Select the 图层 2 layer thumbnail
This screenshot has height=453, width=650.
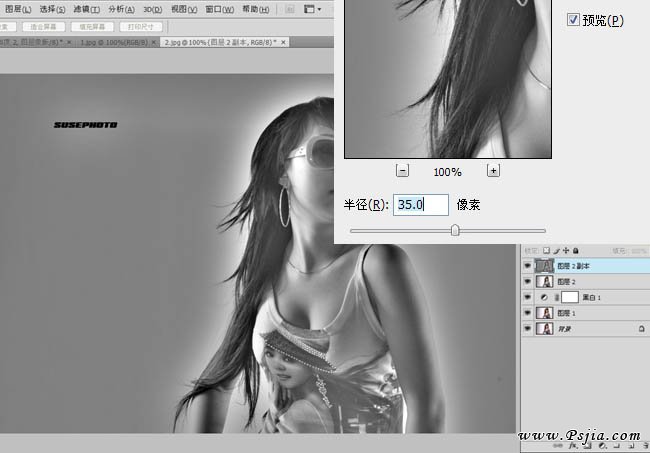544,281
